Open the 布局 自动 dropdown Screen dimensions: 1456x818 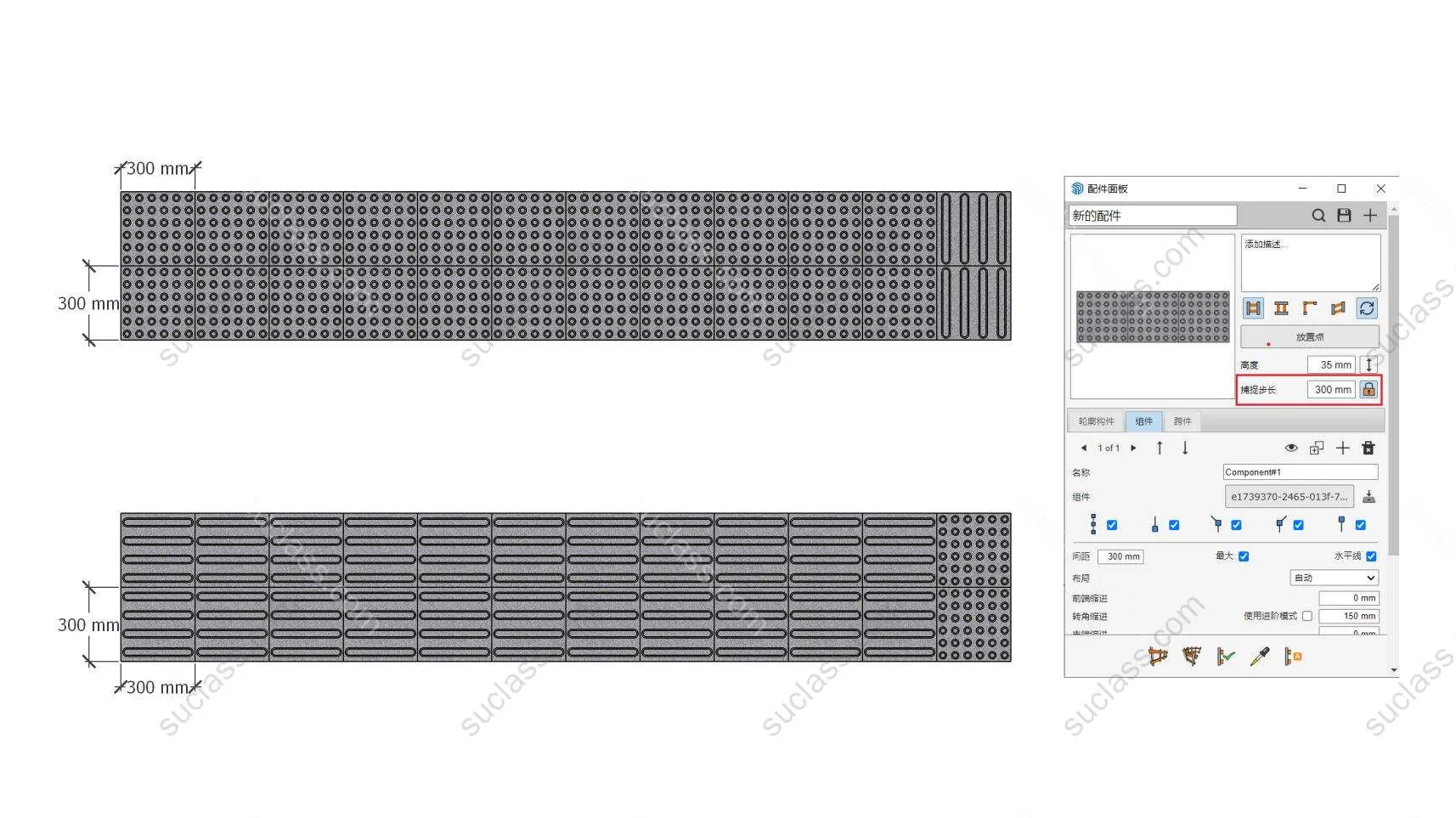pyautogui.click(x=1334, y=578)
